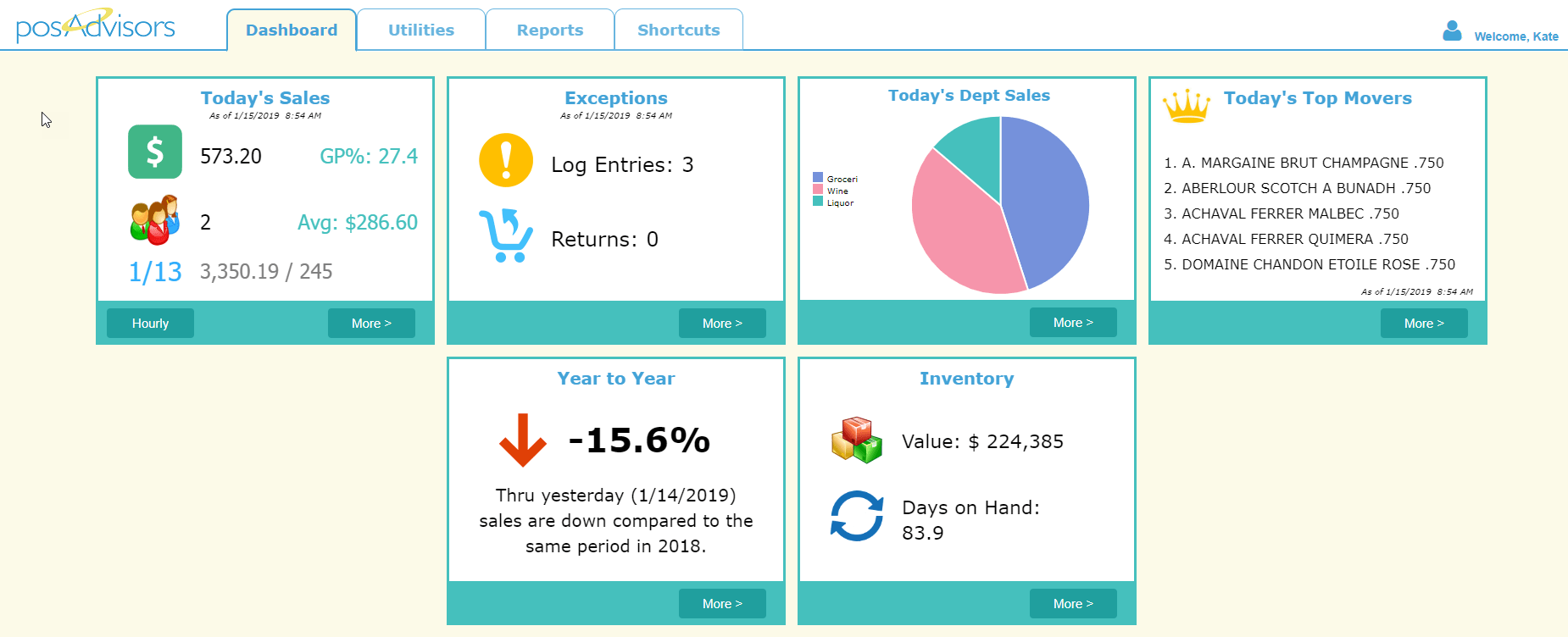
Task: Click the blue refresh Days on Hand icon
Action: (857, 515)
